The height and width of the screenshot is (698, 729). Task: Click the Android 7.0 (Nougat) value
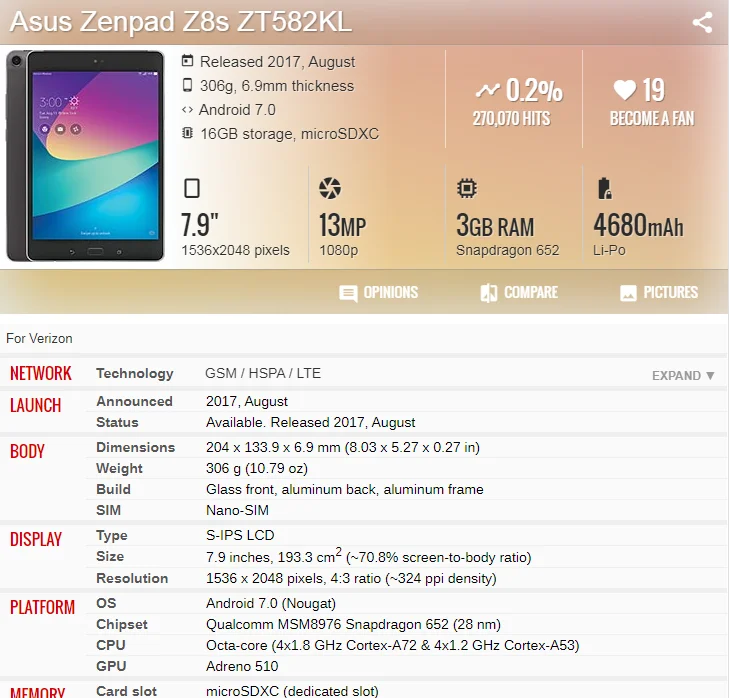point(271,604)
